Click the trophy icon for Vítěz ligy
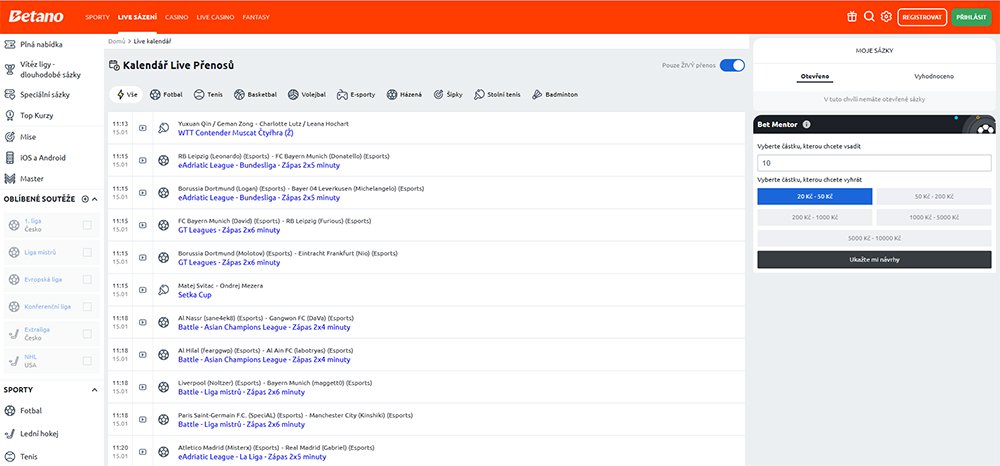The width and height of the screenshot is (1000, 466). point(10,69)
